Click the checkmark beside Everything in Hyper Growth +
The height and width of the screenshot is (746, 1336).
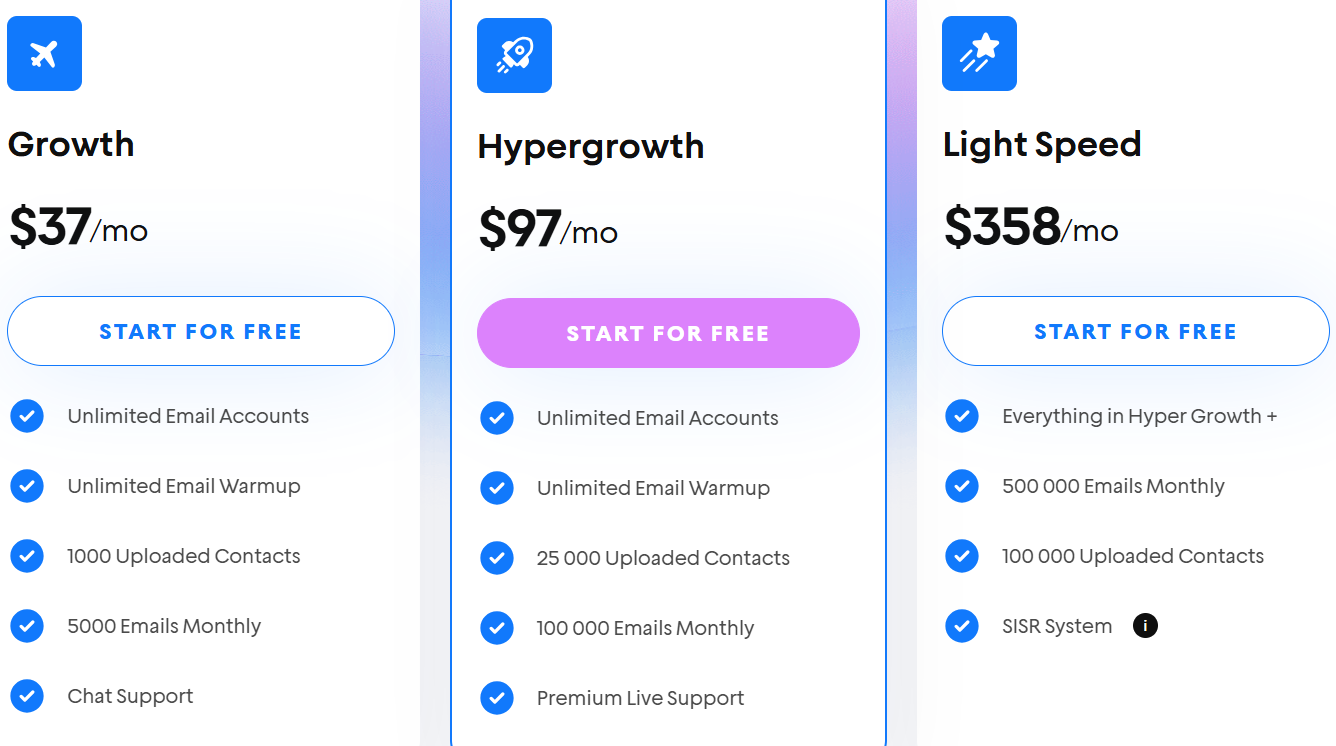pyautogui.click(x=961, y=416)
